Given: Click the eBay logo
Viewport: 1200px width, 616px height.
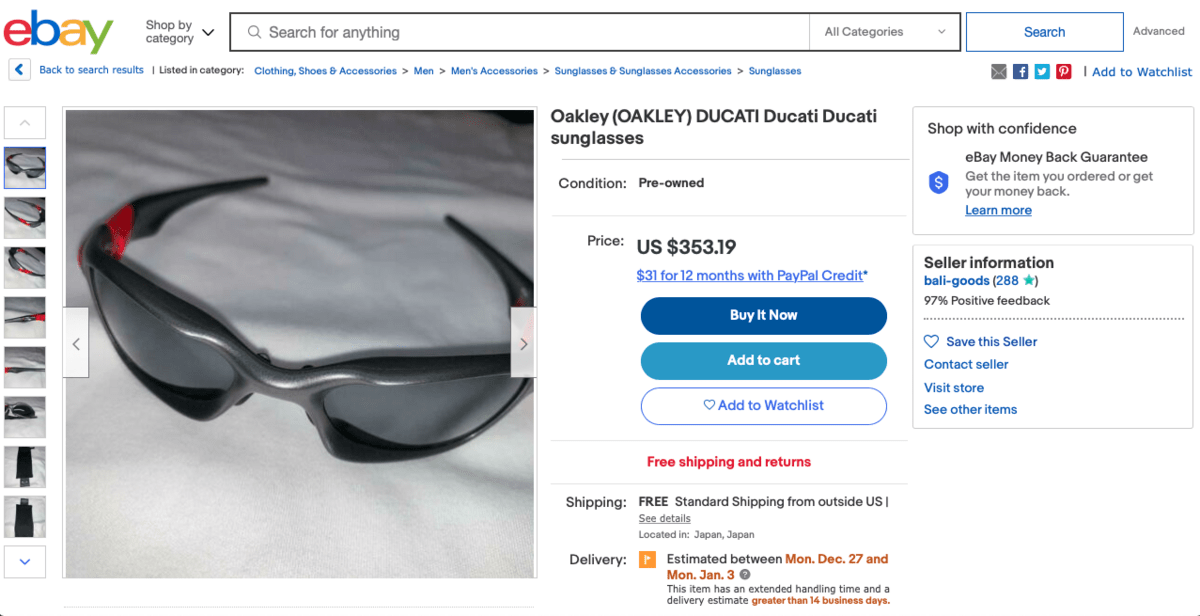Looking at the screenshot, I should click(58, 32).
